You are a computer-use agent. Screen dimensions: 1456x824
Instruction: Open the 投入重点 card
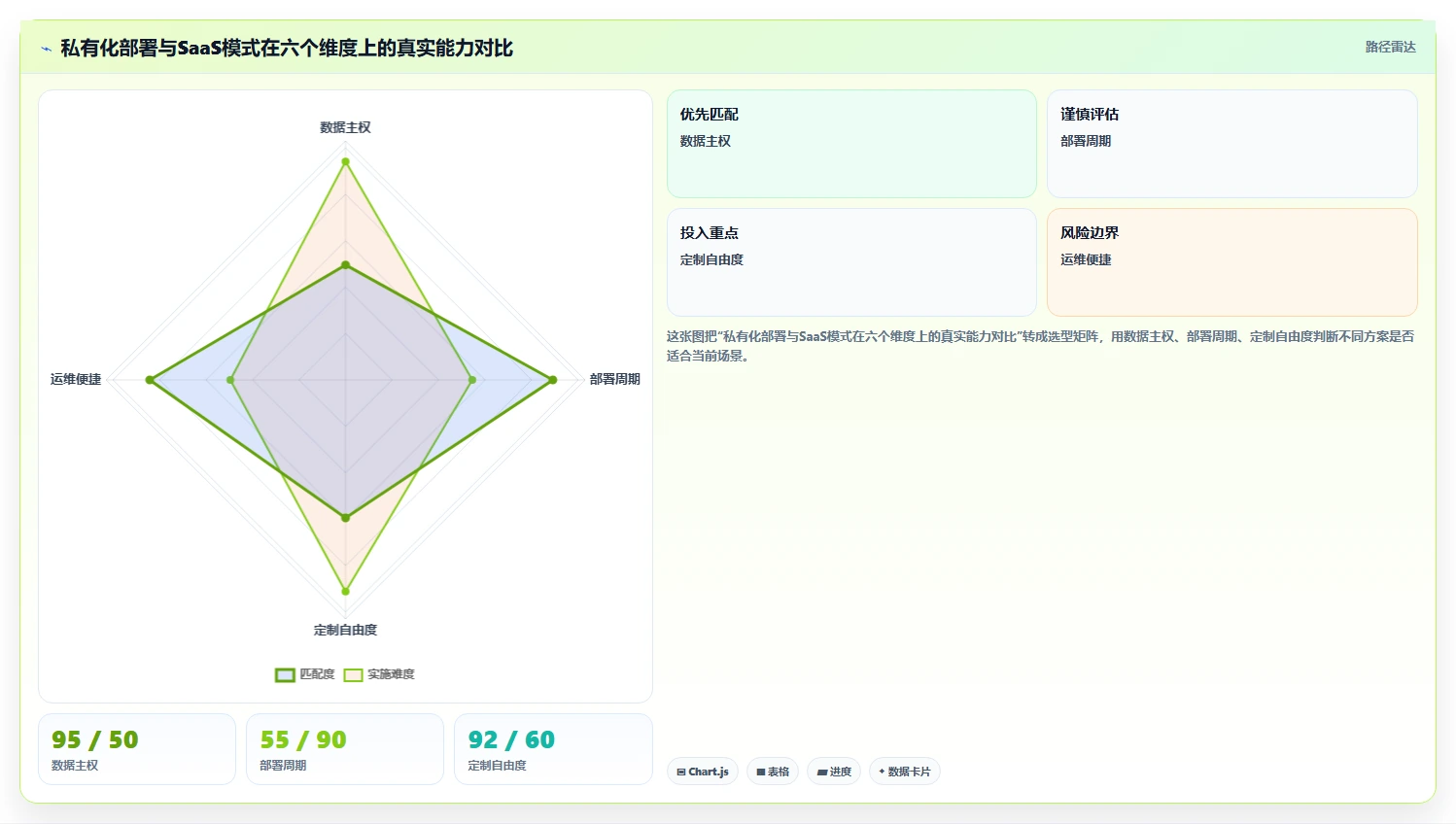point(851,262)
